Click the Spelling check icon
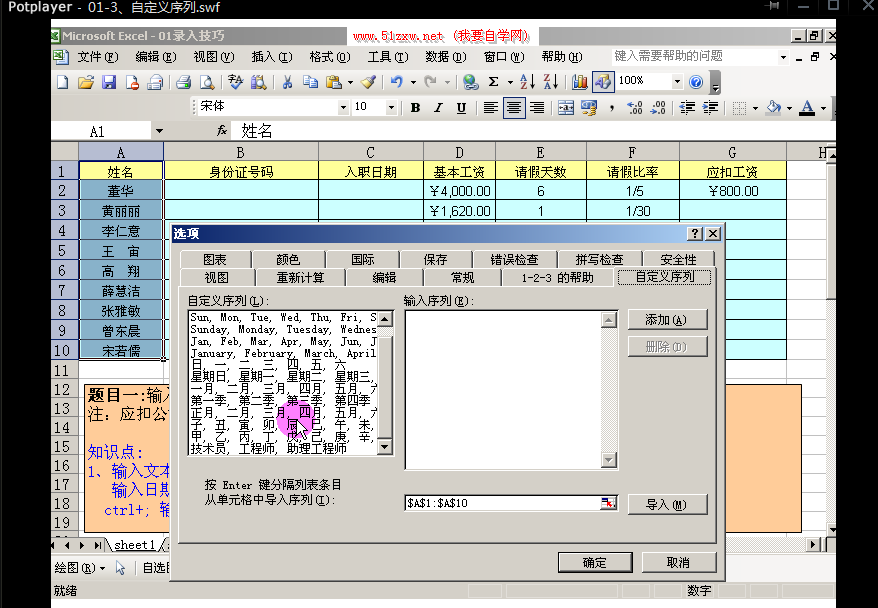 [x=235, y=82]
